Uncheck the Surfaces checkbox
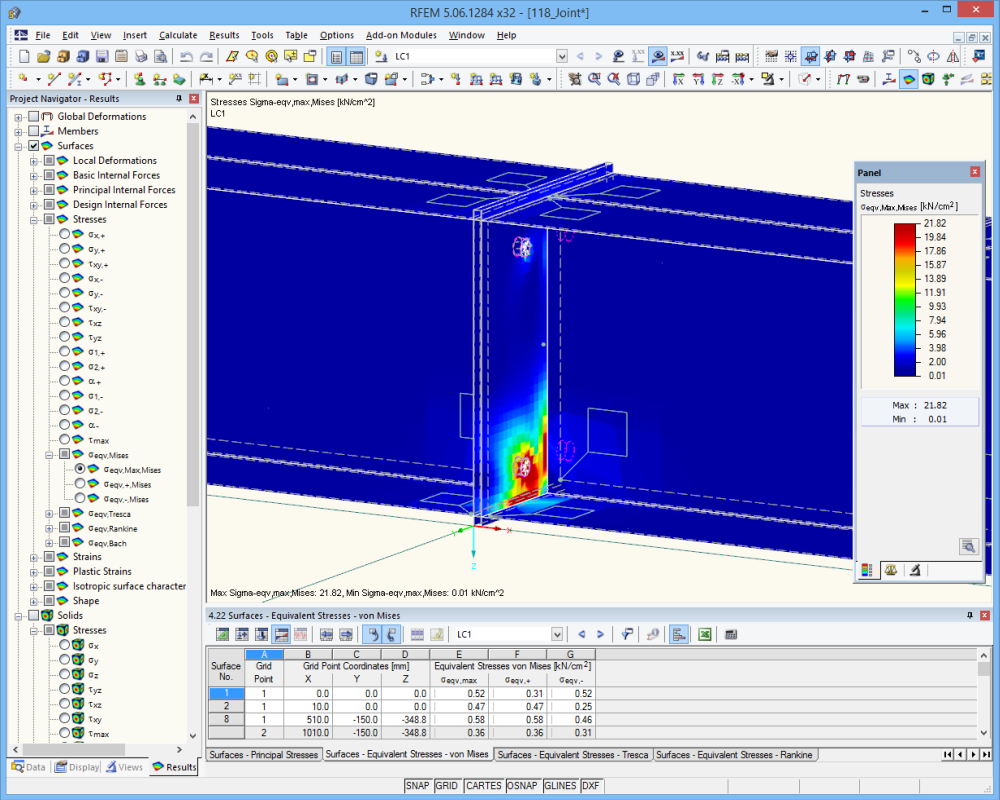Screen dimensions: 1000x800 [x=34, y=145]
